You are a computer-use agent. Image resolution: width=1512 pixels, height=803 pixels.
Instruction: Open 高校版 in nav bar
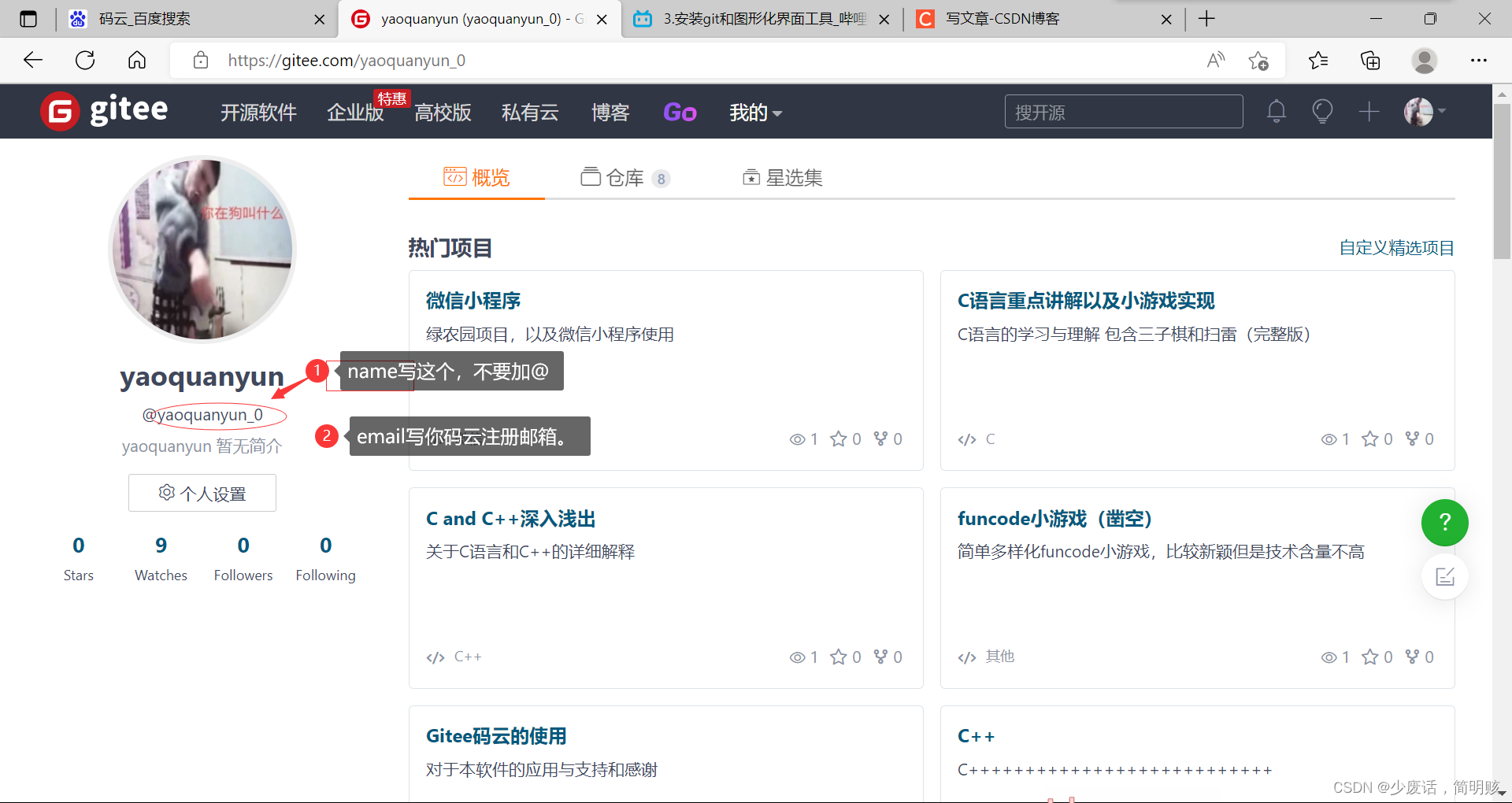443,113
